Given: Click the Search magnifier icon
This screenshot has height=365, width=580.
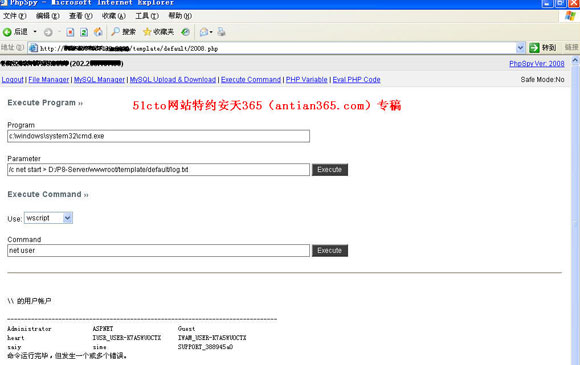Looking at the screenshot, I should pyautogui.click(x=116, y=32).
